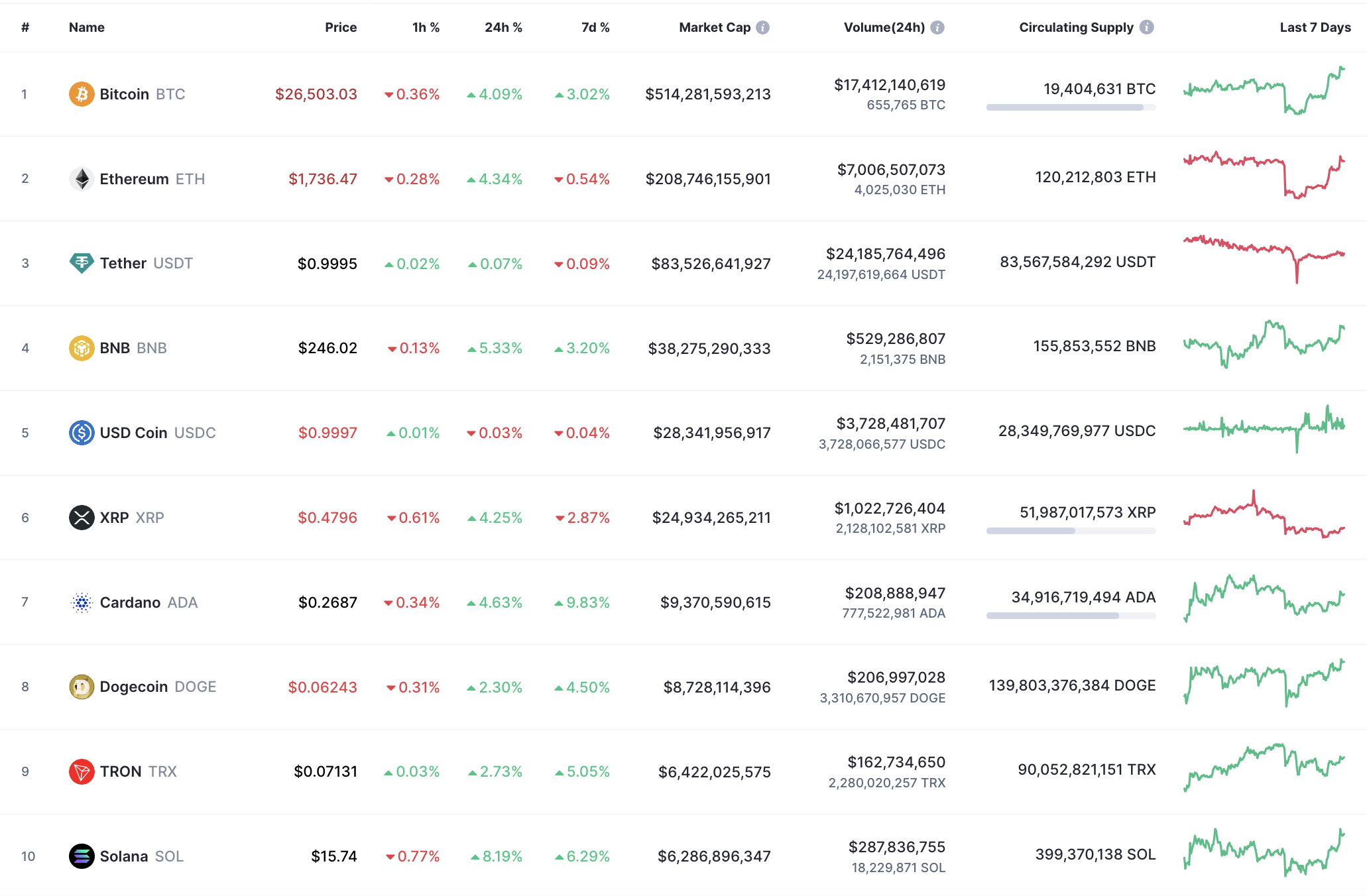This screenshot has width=1367, height=896.
Task: Click the Ethereum diamond logo
Action: click(81, 179)
